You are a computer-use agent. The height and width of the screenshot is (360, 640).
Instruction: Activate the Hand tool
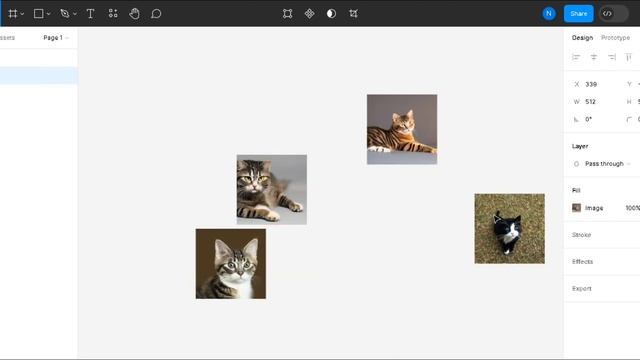pyautogui.click(x=134, y=13)
